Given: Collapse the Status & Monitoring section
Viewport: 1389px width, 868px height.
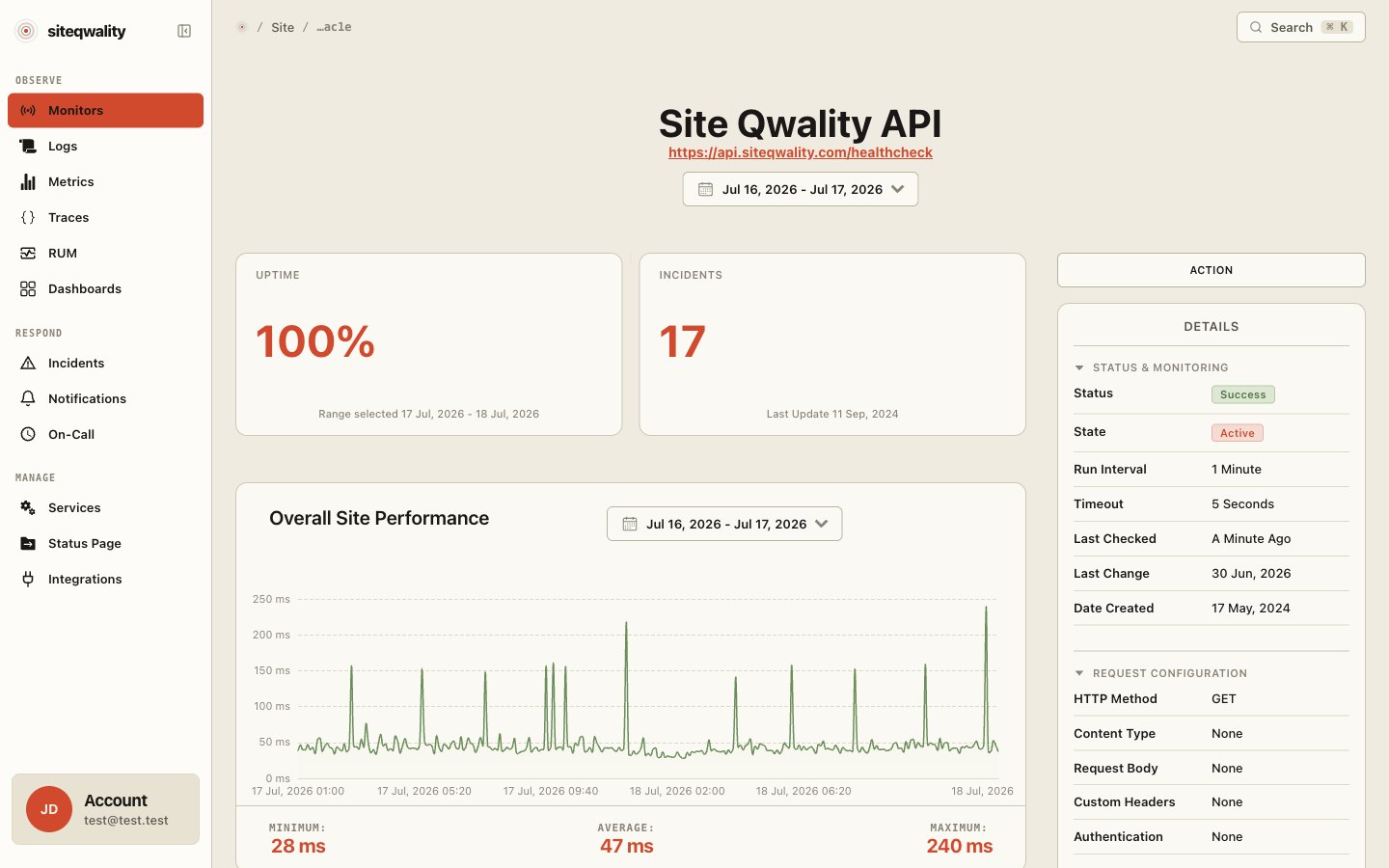Looking at the screenshot, I should point(1079,367).
